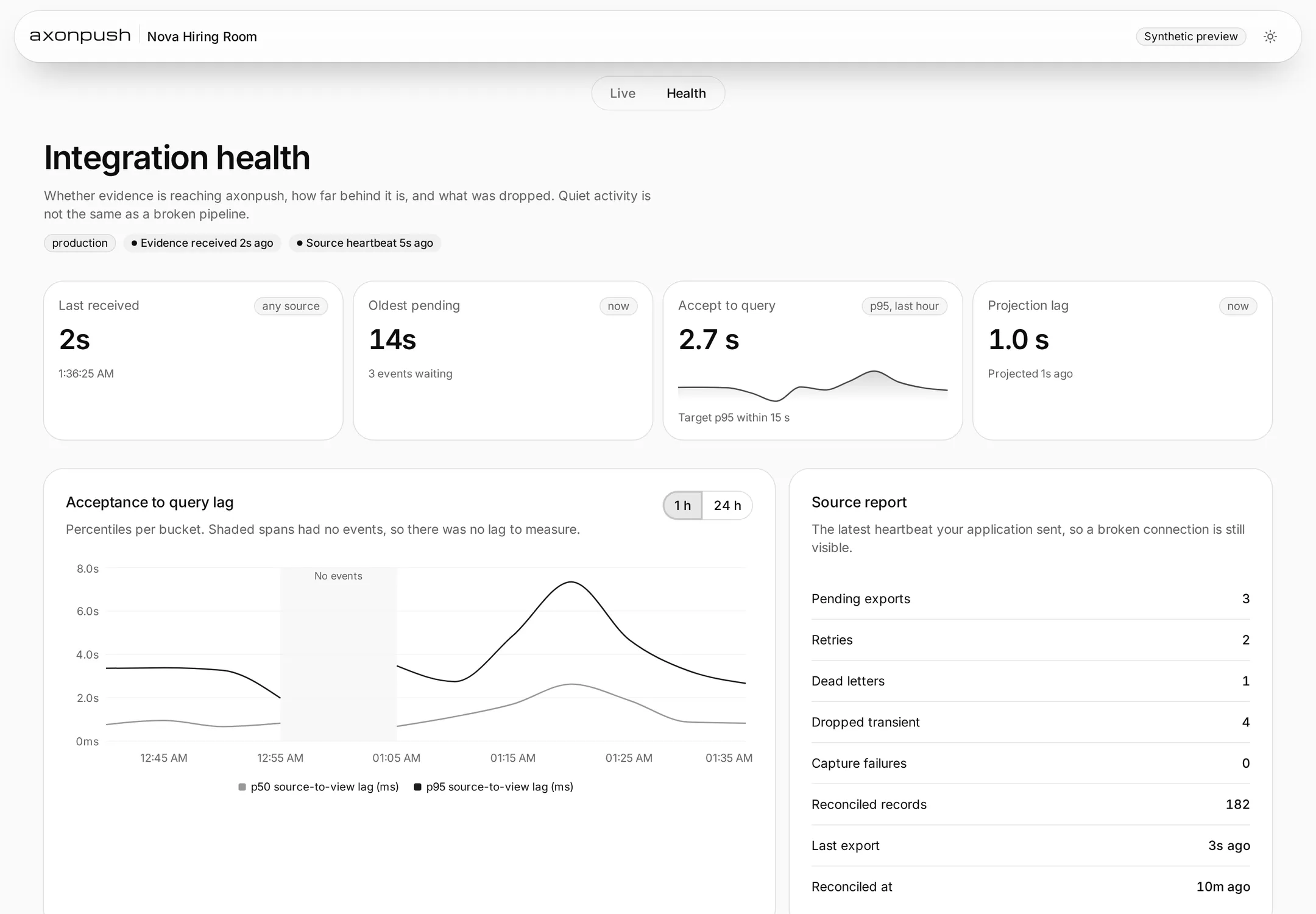Click the 2.7 s accept to query value
Image resolution: width=1316 pixels, height=914 pixels.
tap(709, 340)
